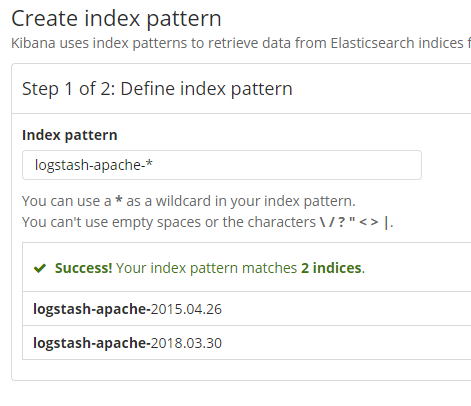Click the green success checkmark icon

tap(40, 268)
